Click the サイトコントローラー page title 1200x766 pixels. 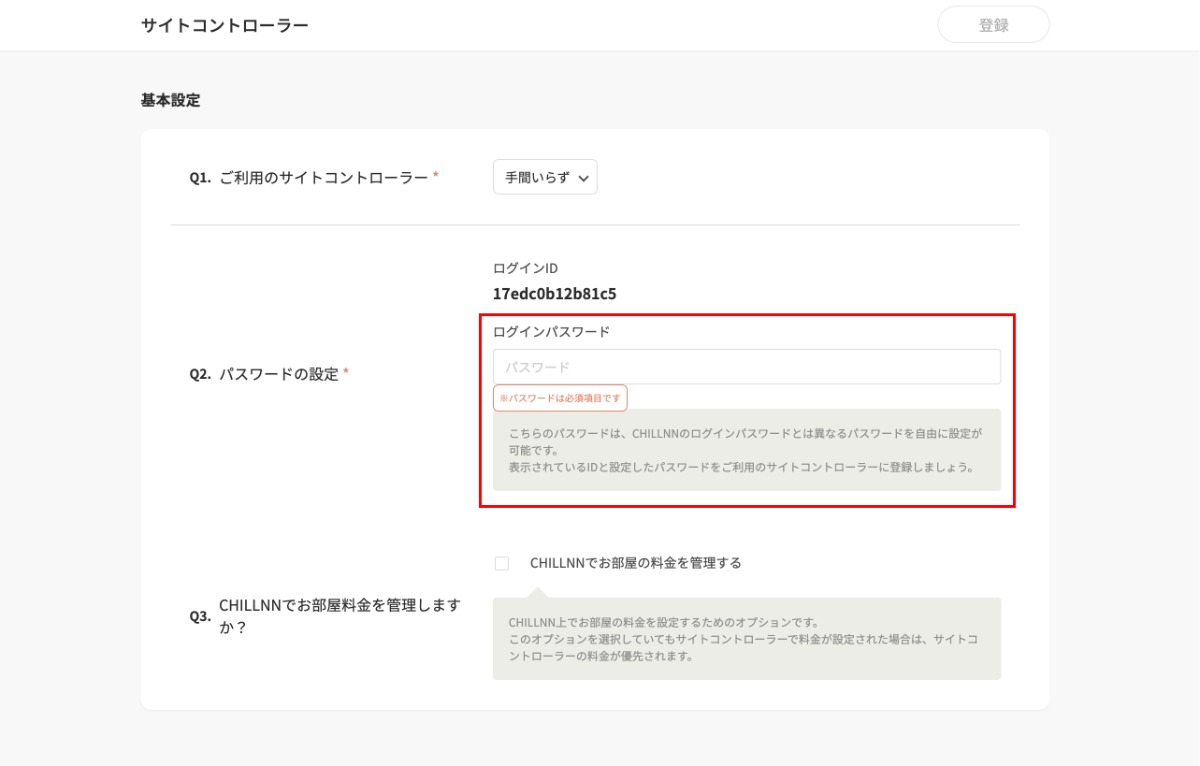[x=225, y=25]
